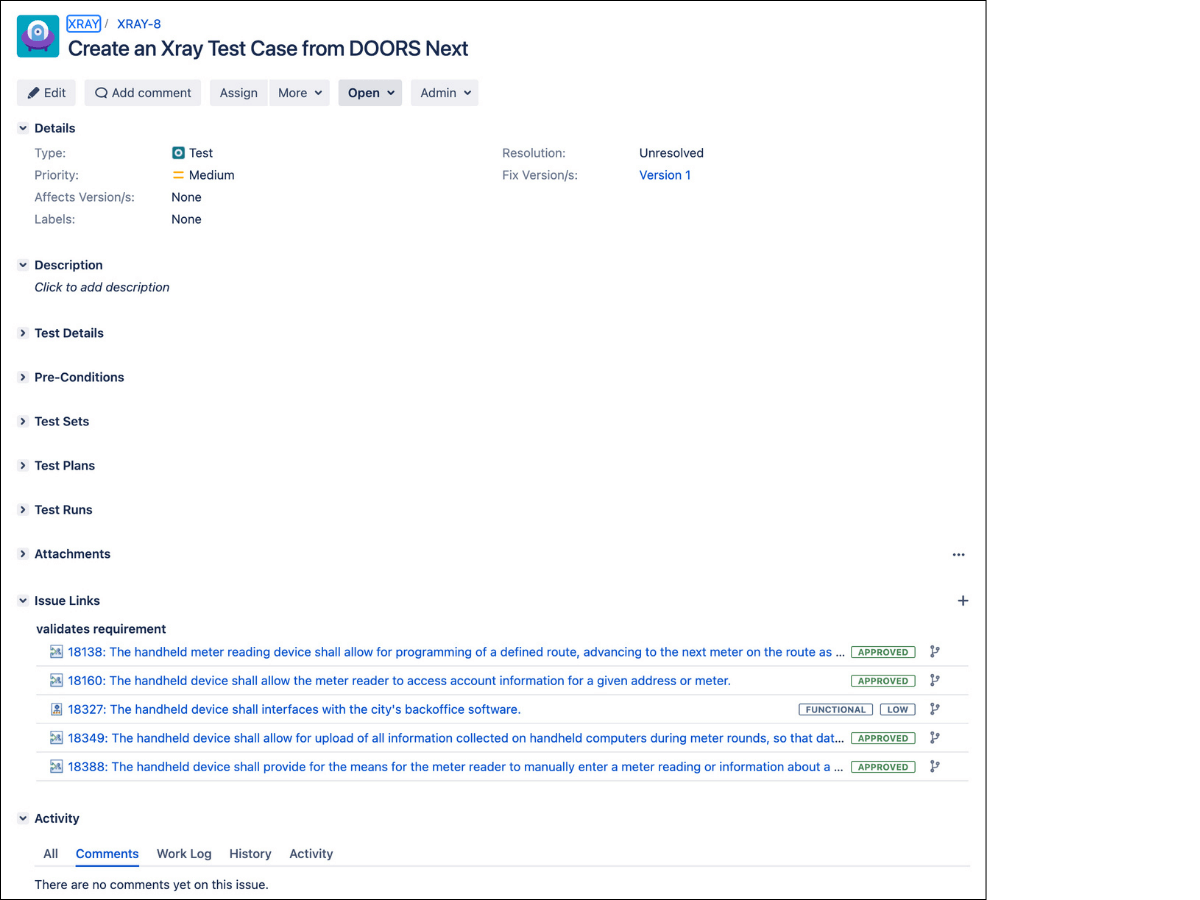Viewport: 1200px width, 900px height.
Task: Click to add description field
Action: point(102,287)
